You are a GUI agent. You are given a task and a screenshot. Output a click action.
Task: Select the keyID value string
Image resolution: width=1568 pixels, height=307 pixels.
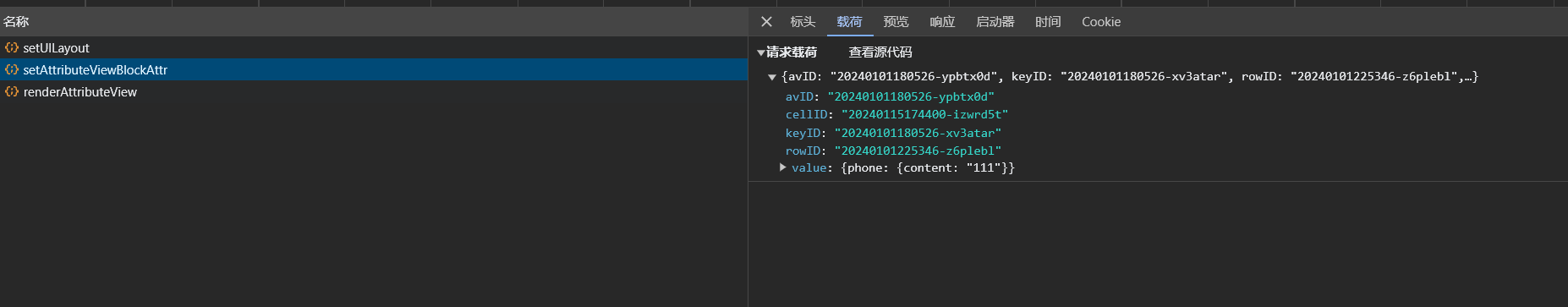click(x=918, y=133)
